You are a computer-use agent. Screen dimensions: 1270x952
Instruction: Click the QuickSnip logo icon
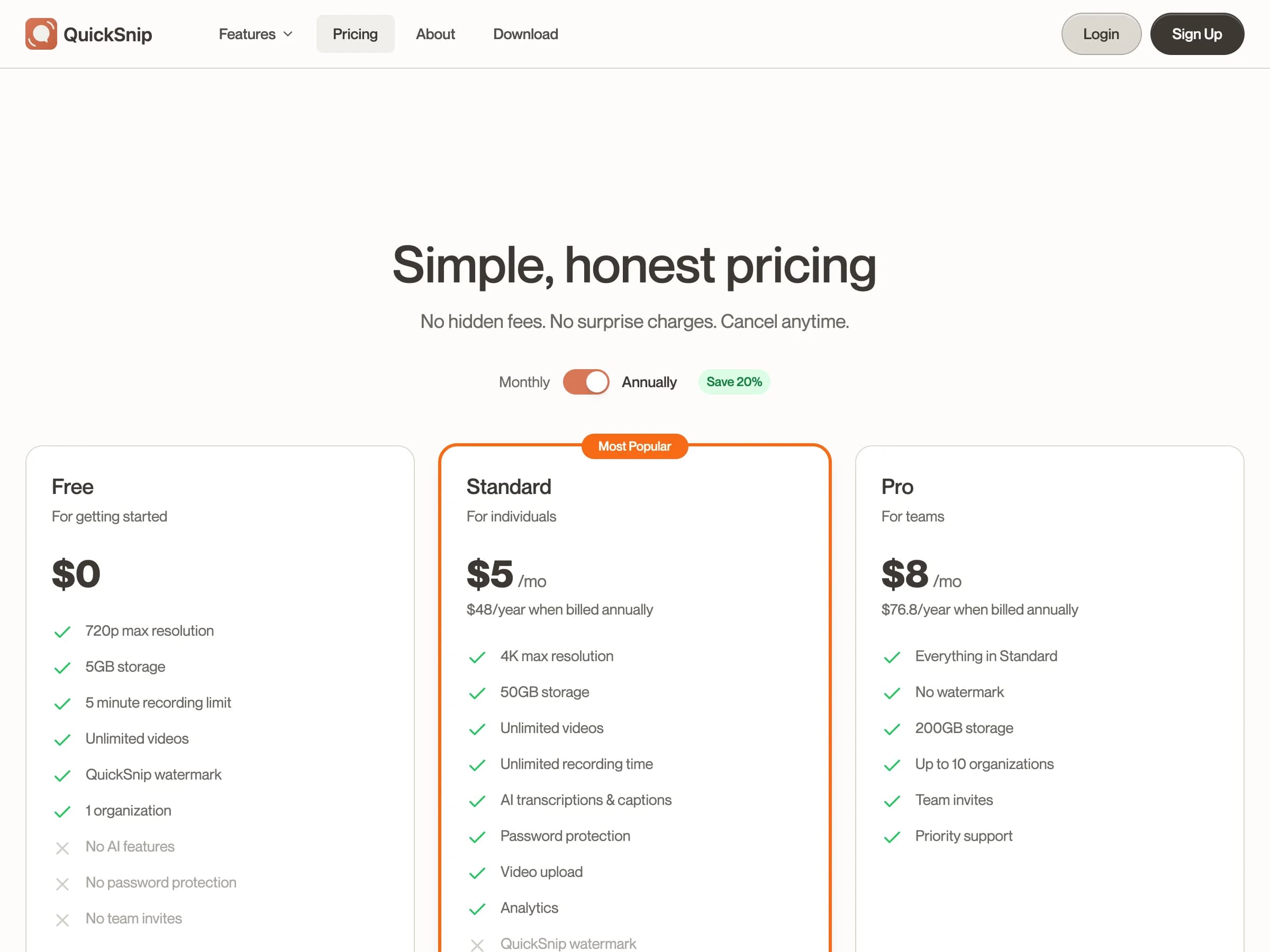tap(40, 33)
